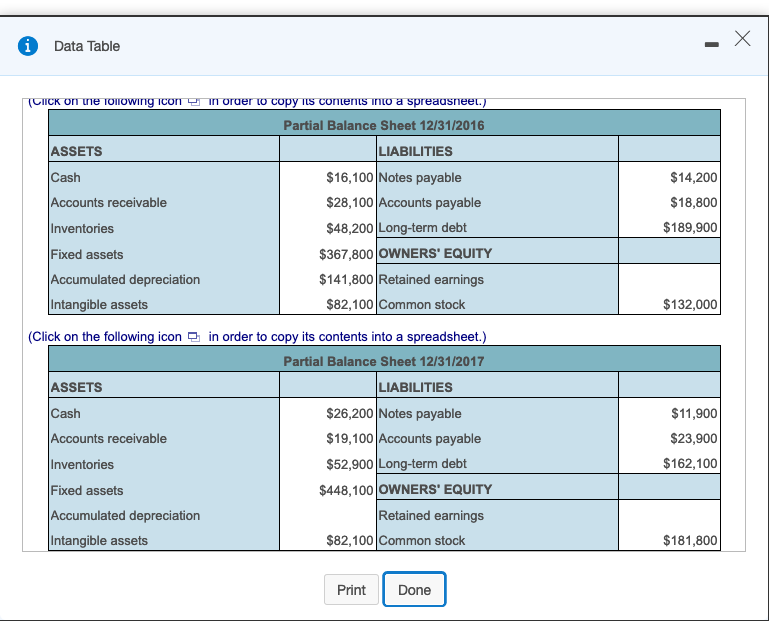Click the 2017 Notes payable value $11,900
769x621 pixels.
(x=694, y=414)
